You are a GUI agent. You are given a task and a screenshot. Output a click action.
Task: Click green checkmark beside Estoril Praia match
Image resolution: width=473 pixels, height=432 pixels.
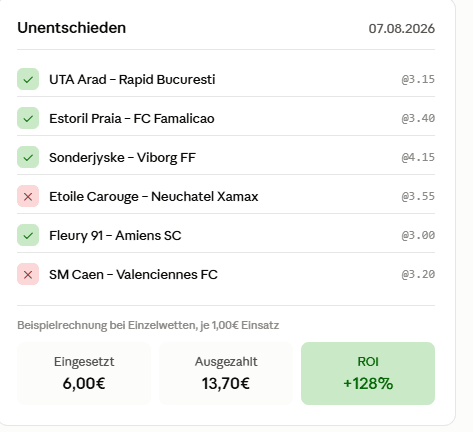pos(28,118)
